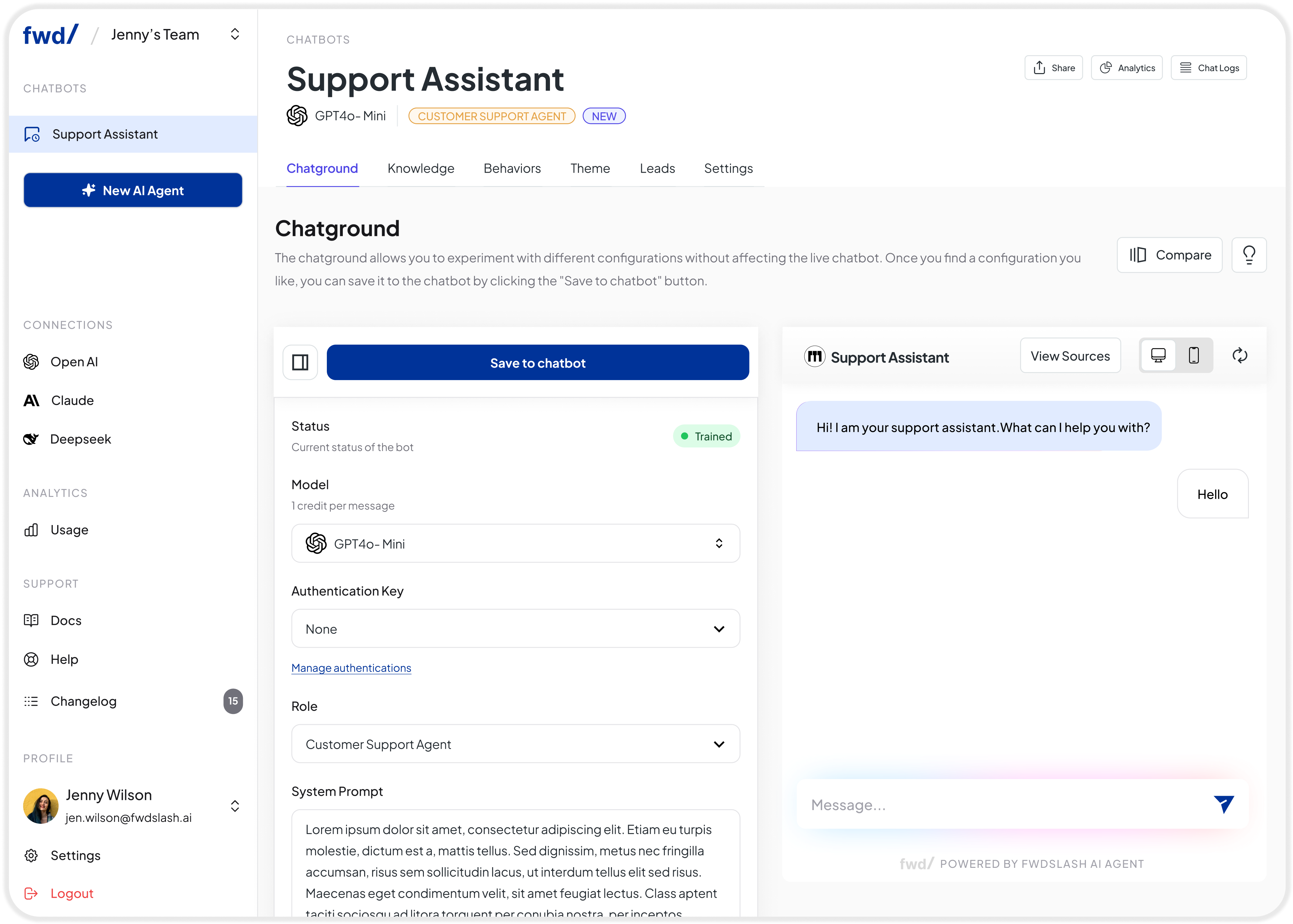Image resolution: width=1293 pixels, height=924 pixels.
Task: Click the Compare button
Action: [1169, 255]
